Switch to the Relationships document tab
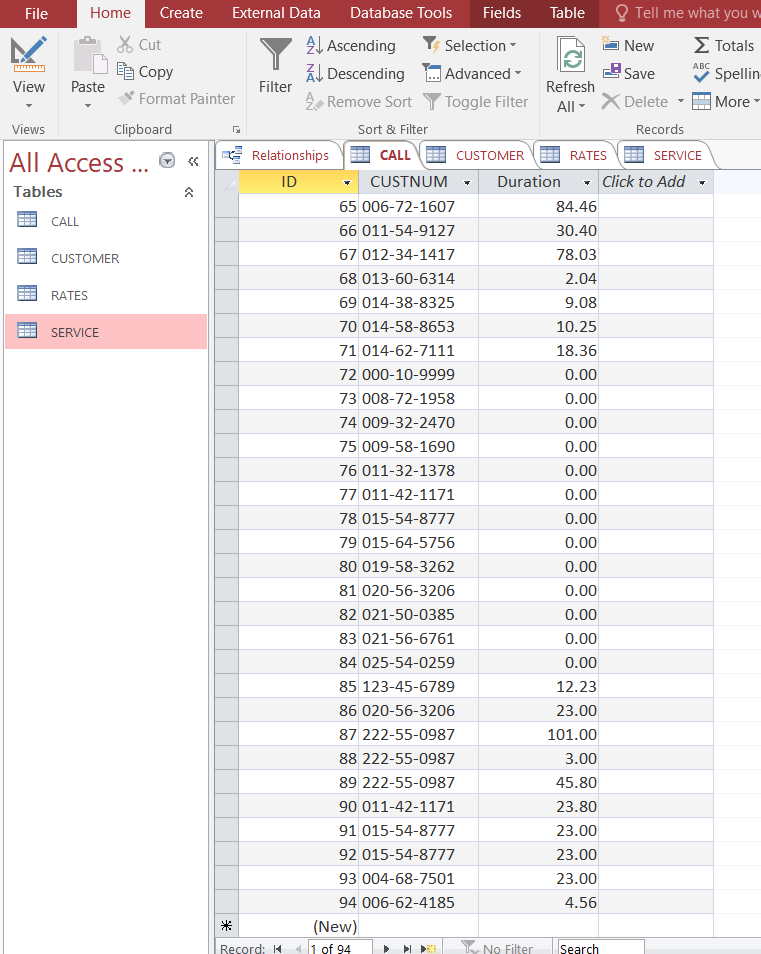 [278, 155]
